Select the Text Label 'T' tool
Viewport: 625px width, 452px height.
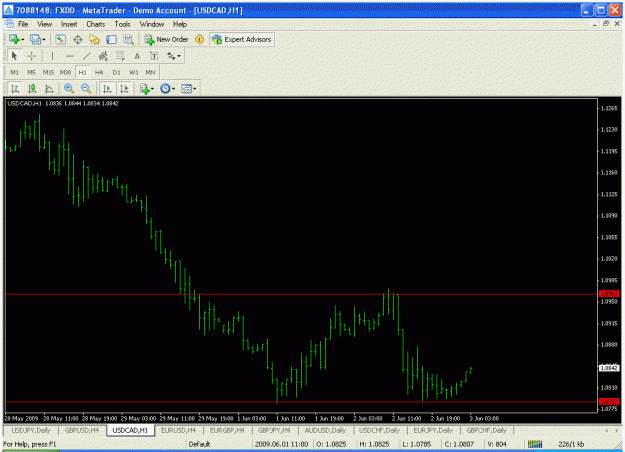point(154,56)
